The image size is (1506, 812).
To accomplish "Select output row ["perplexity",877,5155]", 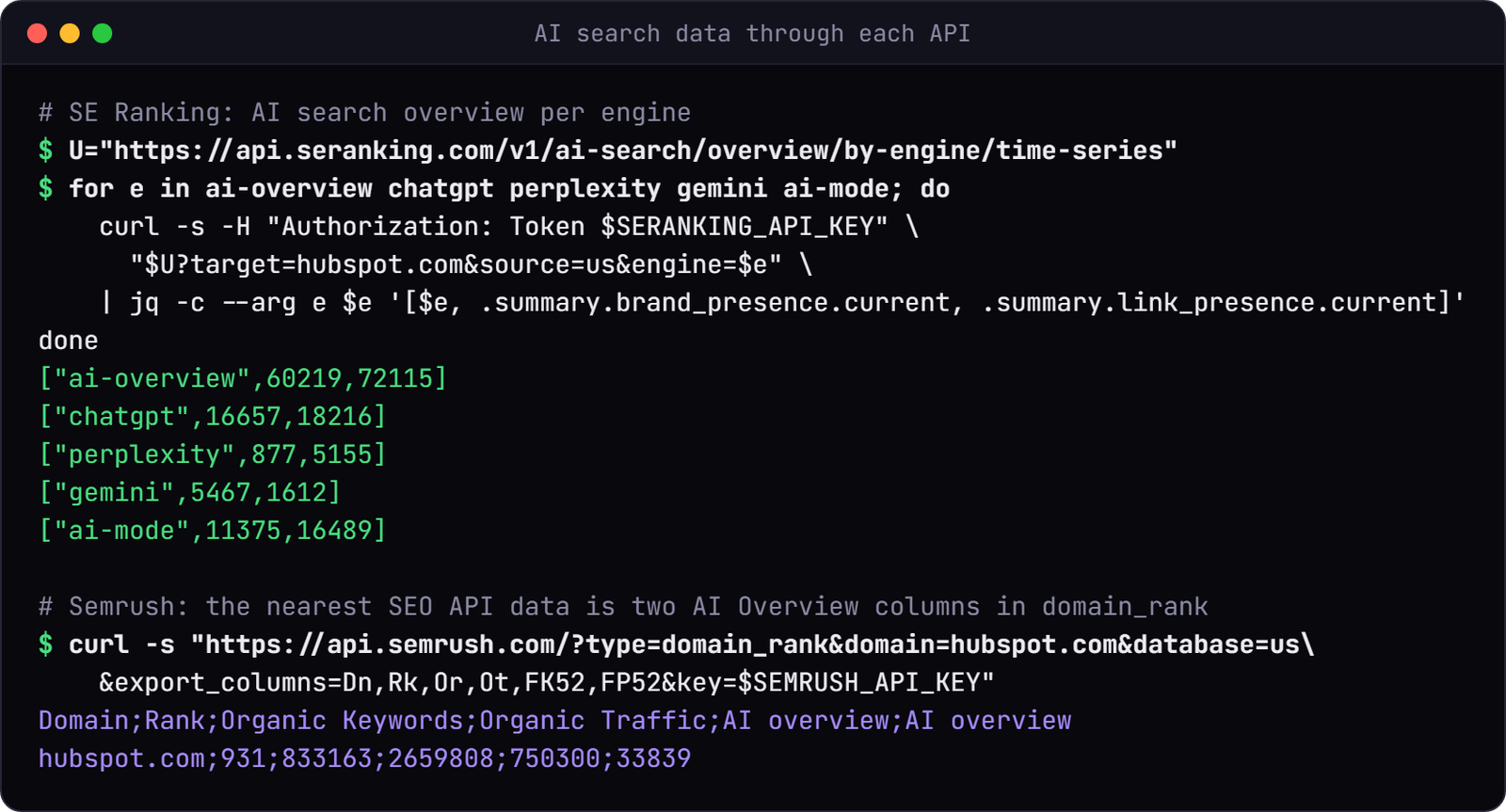I will pyautogui.click(x=213, y=454).
